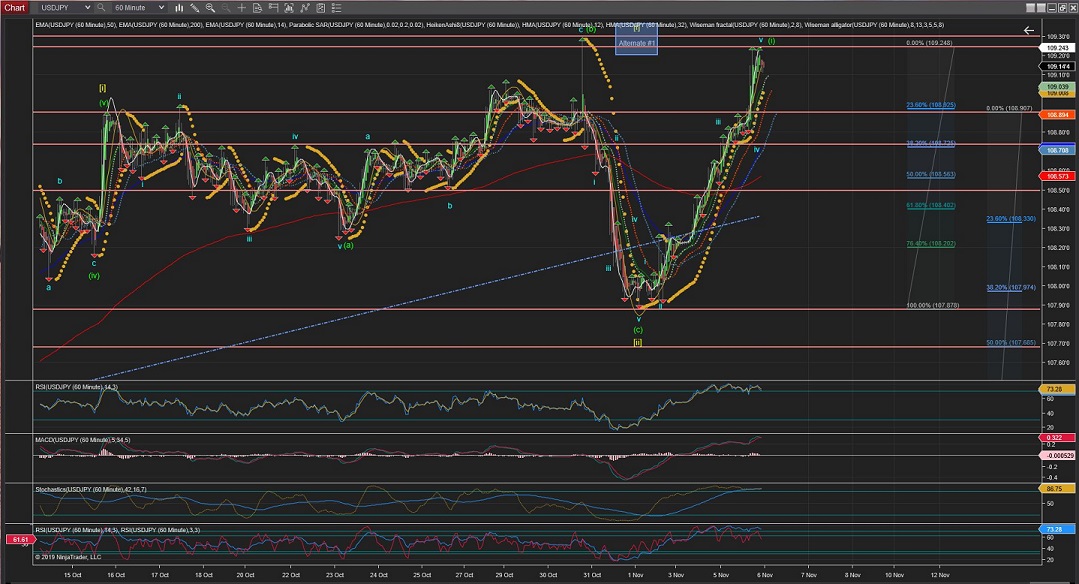Screen dimensions: 1079x584
Task: Open the indicators line-graph icon
Action: [x=305, y=8]
